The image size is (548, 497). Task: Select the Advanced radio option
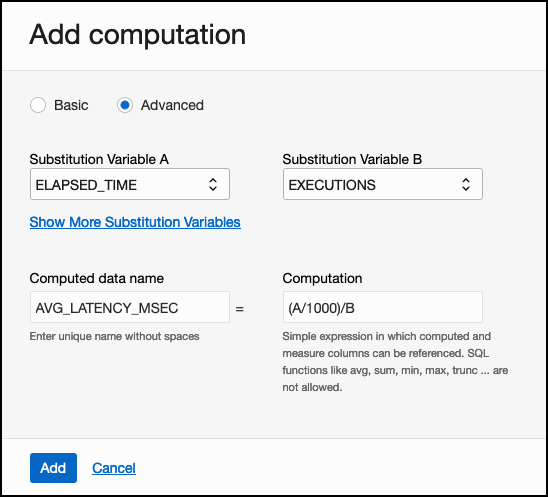point(125,105)
